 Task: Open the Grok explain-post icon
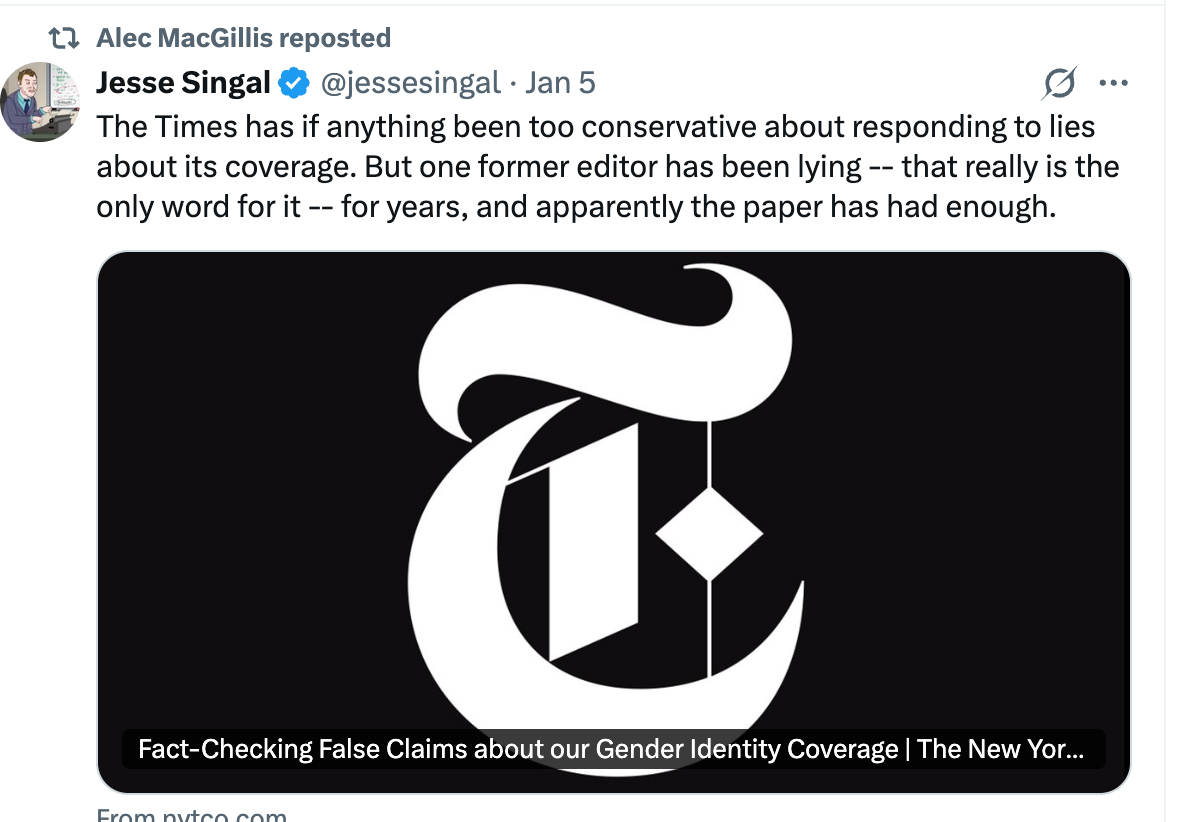click(x=1059, y=84)
